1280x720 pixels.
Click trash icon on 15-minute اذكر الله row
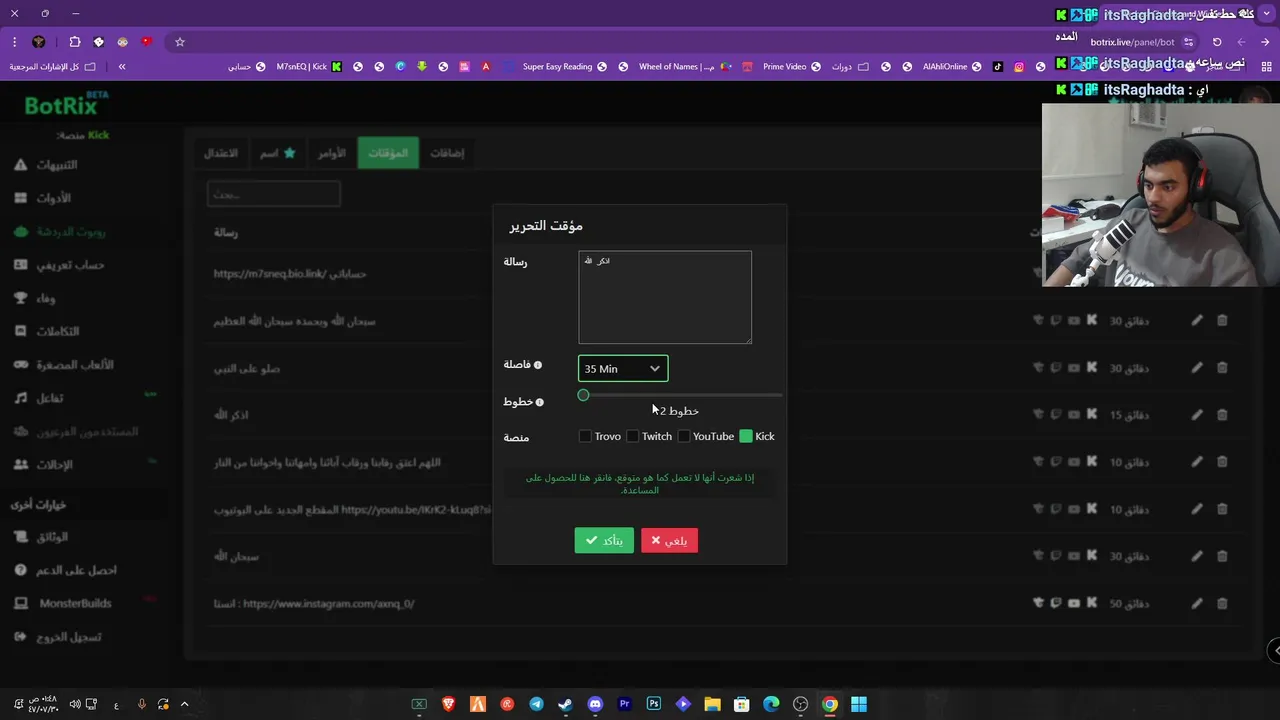1222,415
